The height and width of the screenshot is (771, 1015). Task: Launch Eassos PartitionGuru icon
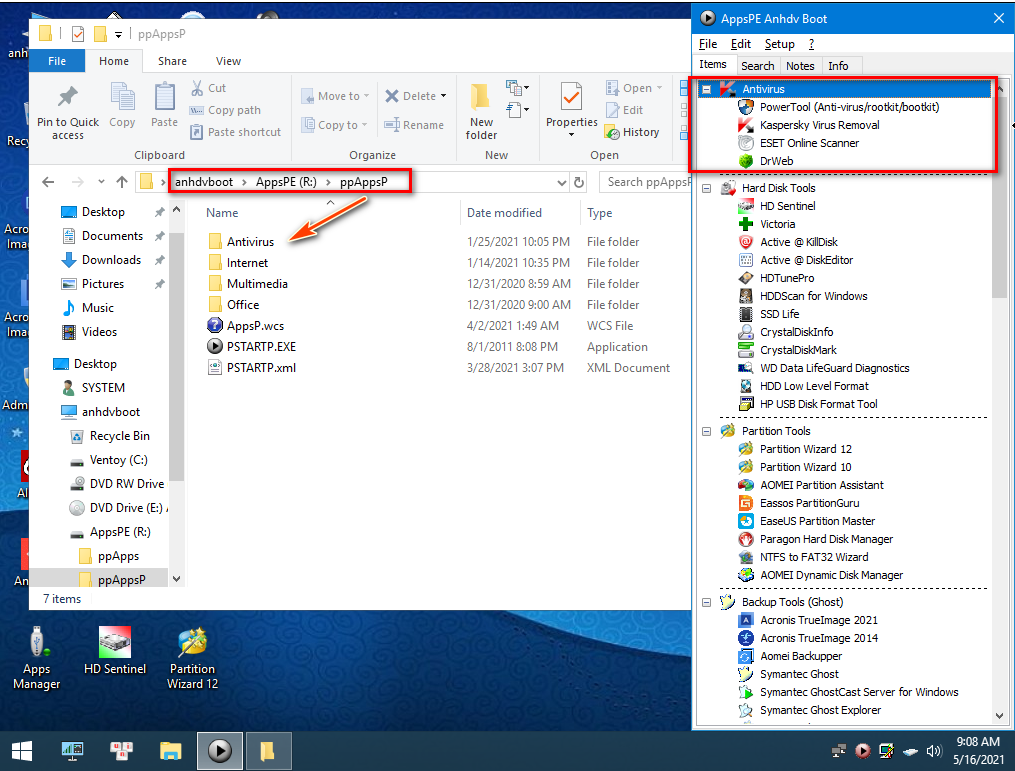(x=746, y=503)
